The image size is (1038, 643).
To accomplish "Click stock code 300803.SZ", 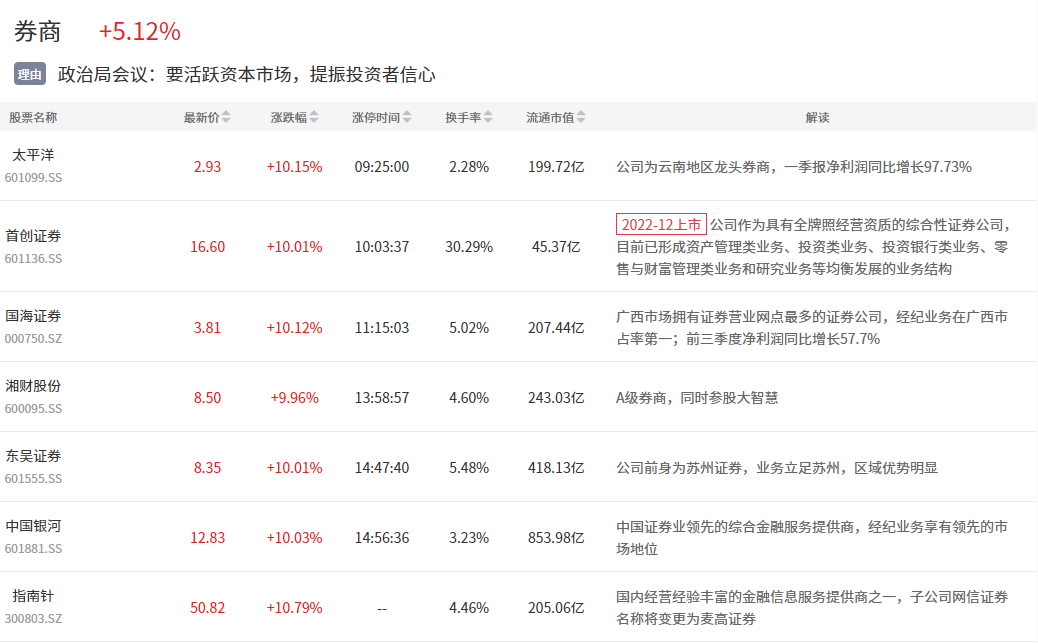I will tap(33, 619).
